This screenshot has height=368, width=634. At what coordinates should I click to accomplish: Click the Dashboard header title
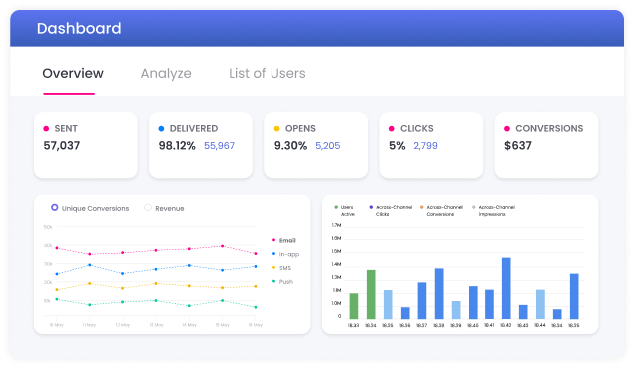(79, 28)
